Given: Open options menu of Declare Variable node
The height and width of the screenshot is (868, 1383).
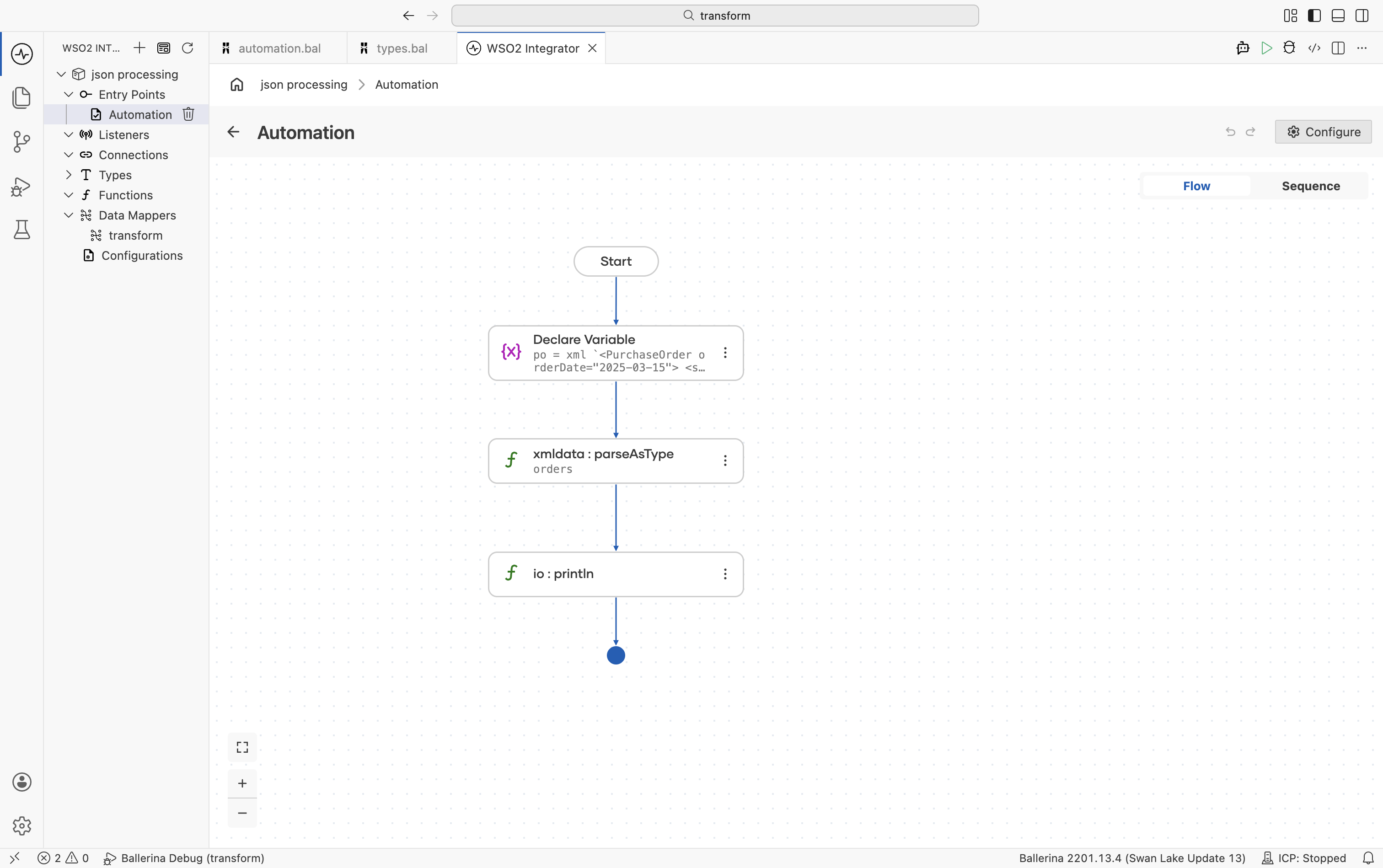Looking at the screenshot, I should coord(725,353).
